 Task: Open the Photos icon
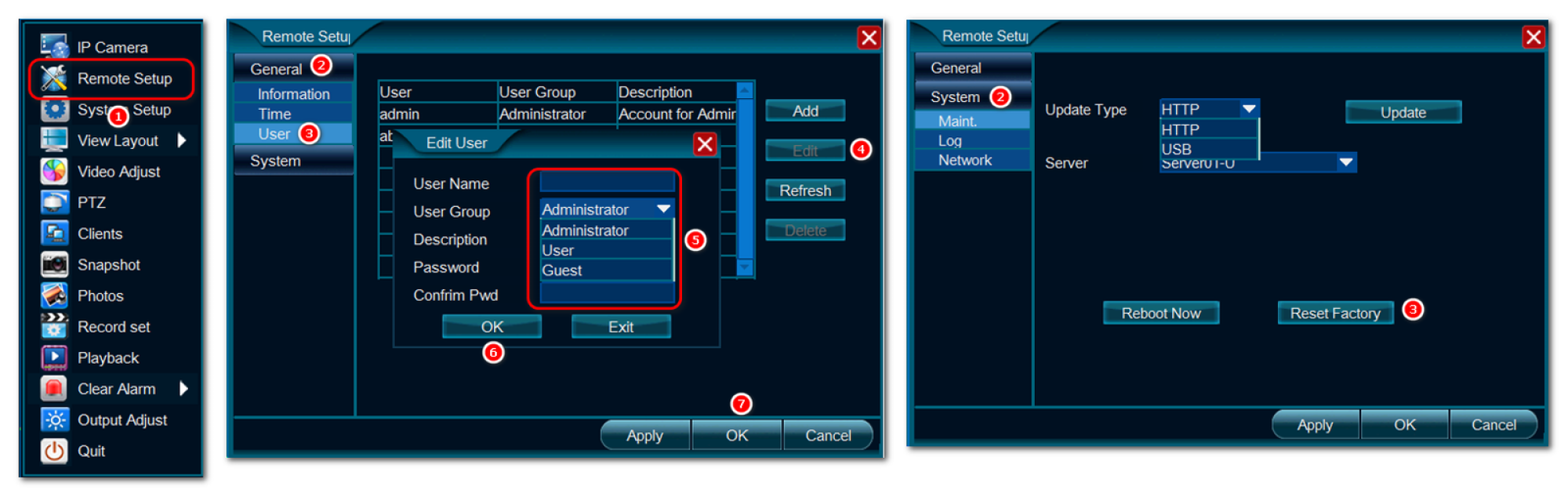(x=54, y=296)
